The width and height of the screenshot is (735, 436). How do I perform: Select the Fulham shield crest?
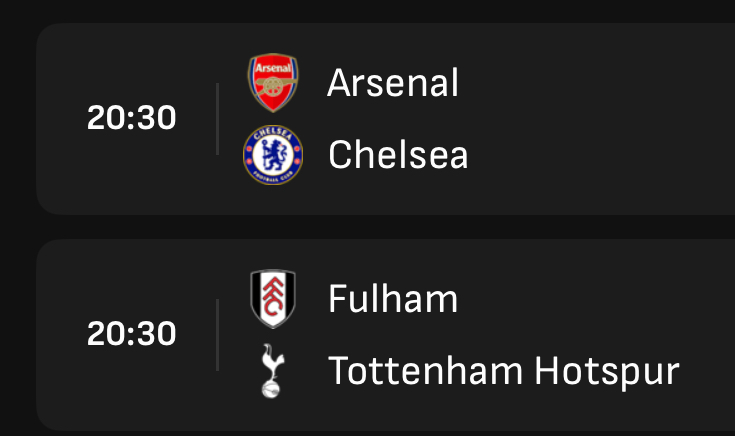coord(273,299)
